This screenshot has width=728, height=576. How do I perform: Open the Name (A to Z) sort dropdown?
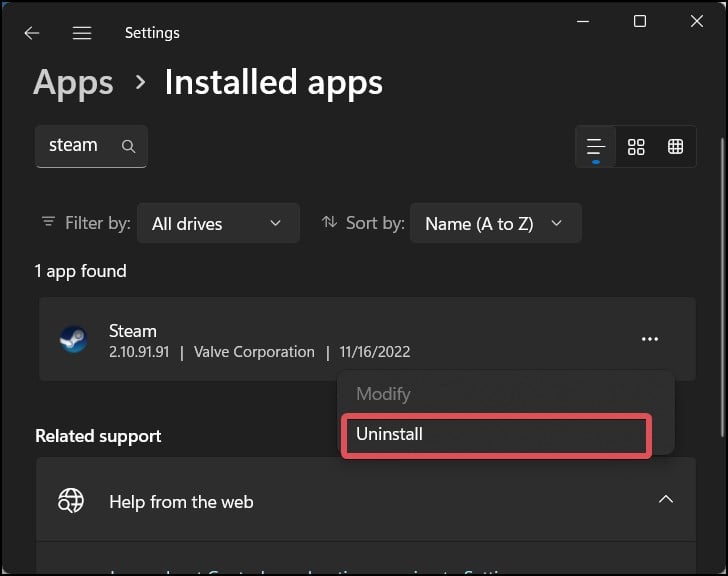coord(495,223)
